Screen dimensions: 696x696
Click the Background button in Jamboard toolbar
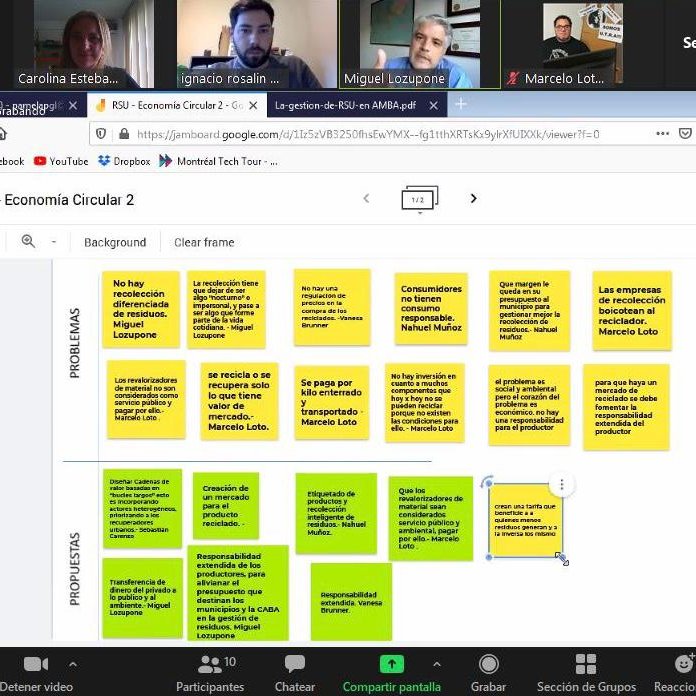click(x=115, y=242)
